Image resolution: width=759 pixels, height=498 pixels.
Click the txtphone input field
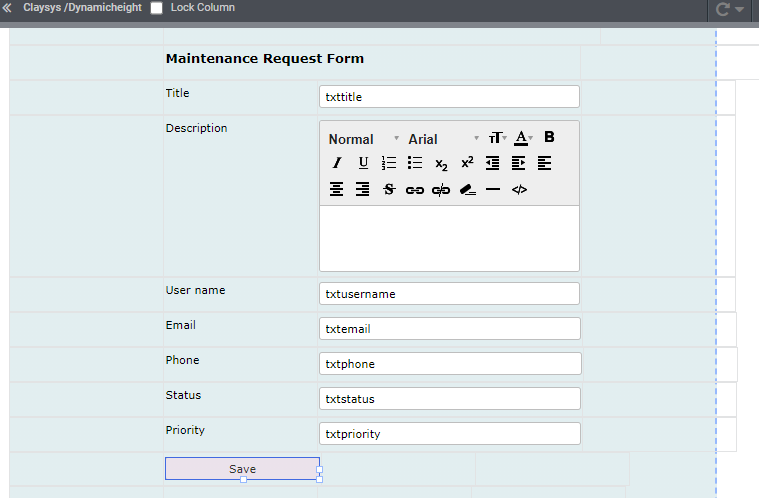(x=450, y=363)
